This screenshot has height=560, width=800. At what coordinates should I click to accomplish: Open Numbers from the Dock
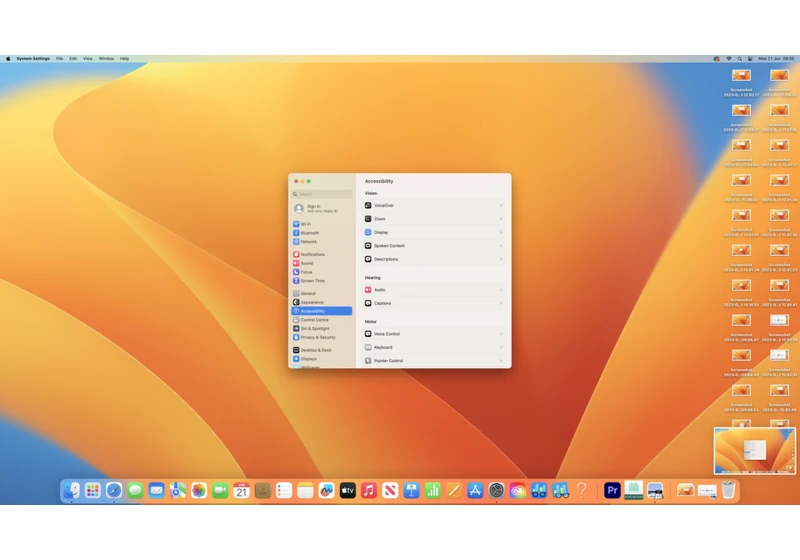(433, 491)
